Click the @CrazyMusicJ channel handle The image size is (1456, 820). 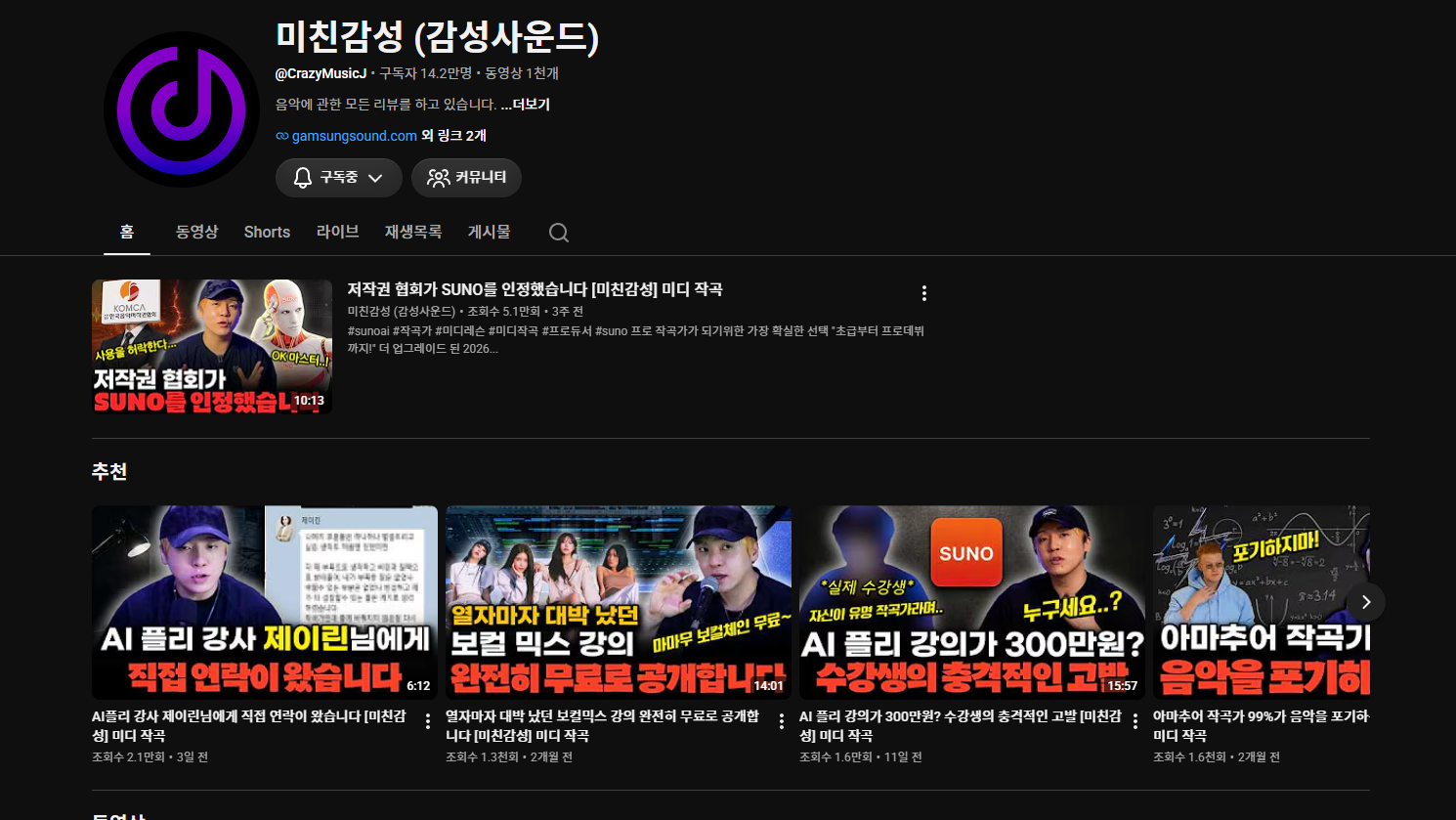point(321,73)
